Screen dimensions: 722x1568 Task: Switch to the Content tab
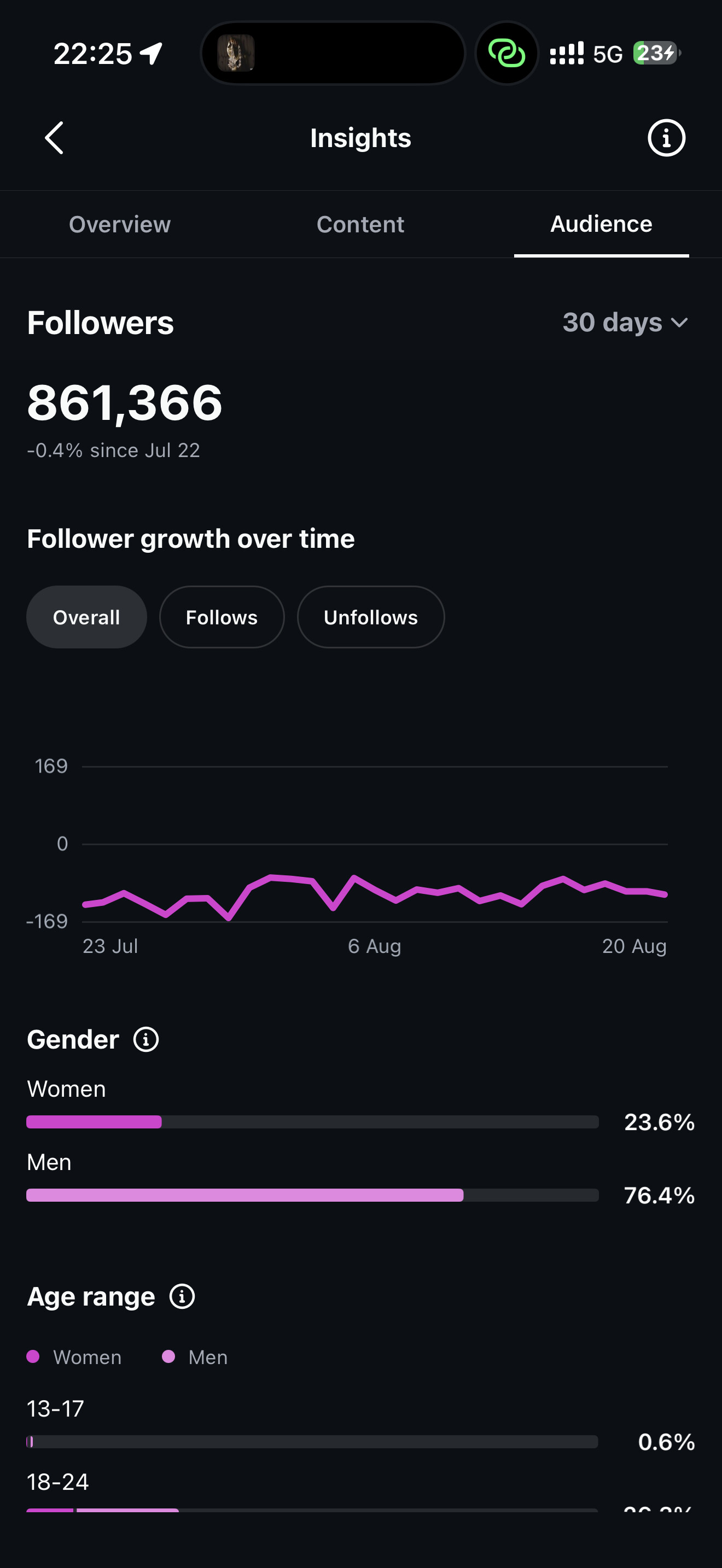coord(360,224)
